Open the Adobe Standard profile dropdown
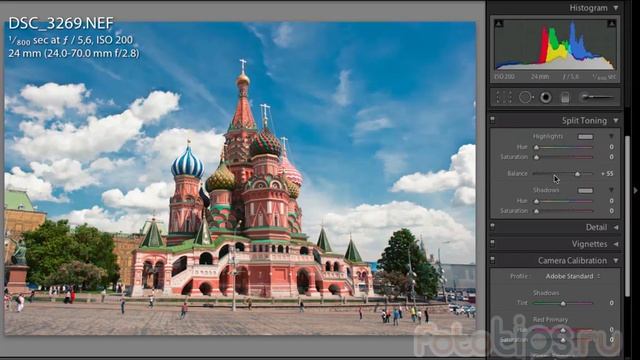640x360 pixels. (573, 276)
